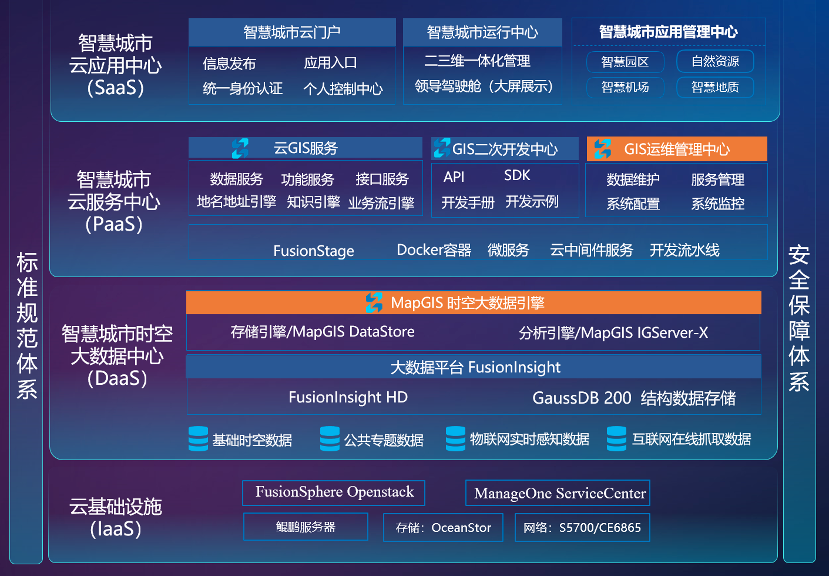Open the GIS二次开发中心 header
The image size is (830, 576).
(x=505, y=149)
